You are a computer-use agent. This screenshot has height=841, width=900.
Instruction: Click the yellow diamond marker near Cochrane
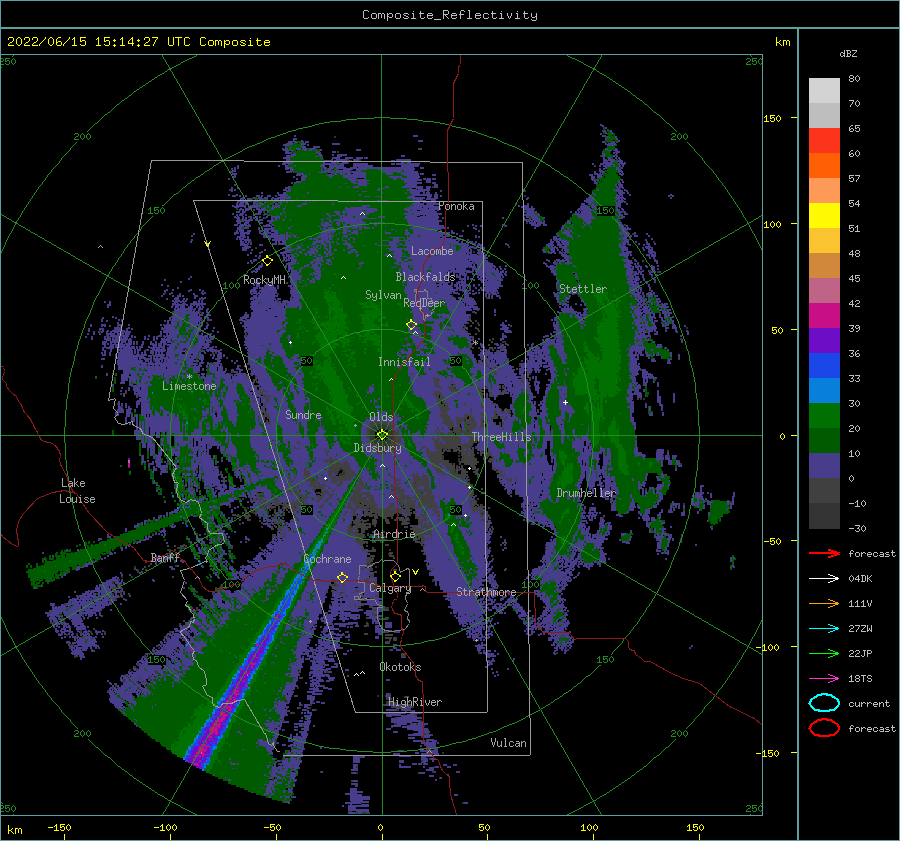[343, 578]
